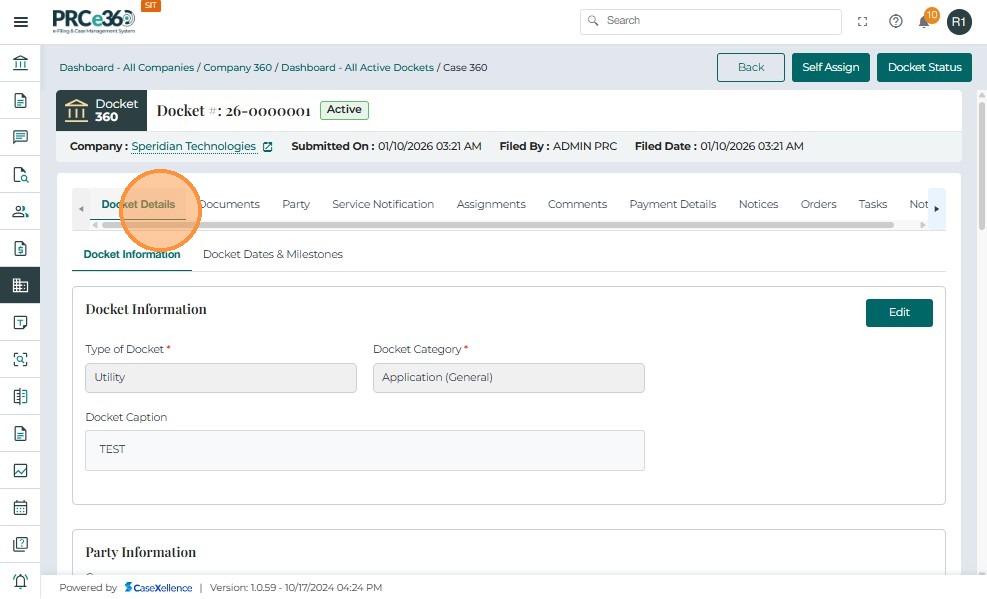Open the hamburger navigation menu
Image resolution: width=987 pixels, height=599 pixels.
click(x=20, y=22)
